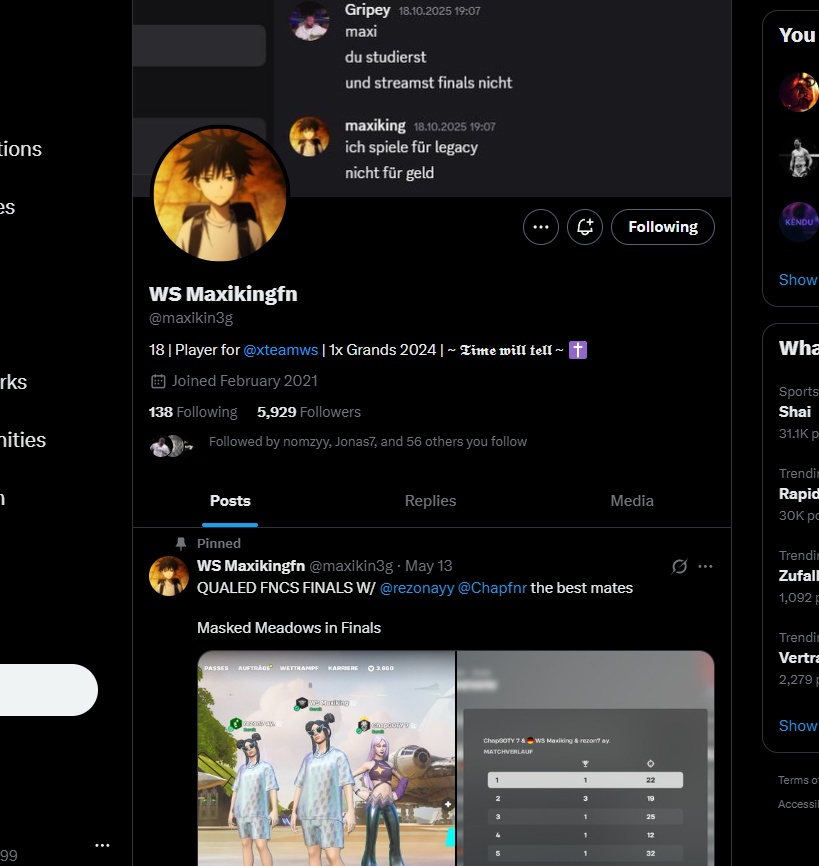This screenshot has height=866, width=819.
Task: Open Notifications in left sidebar
Action: pyautogui.click(x=21, y=149)
